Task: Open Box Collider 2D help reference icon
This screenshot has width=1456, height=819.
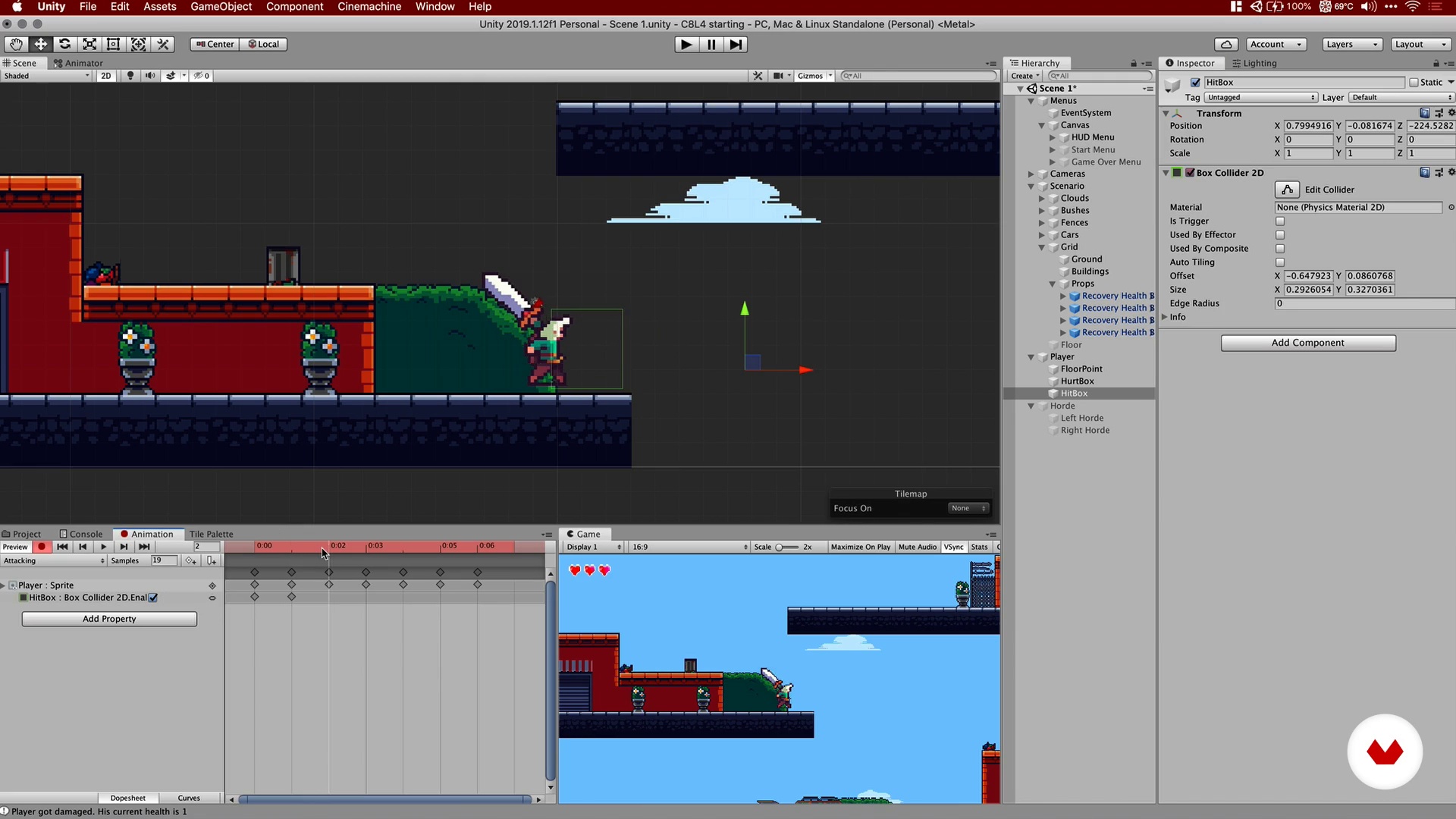Action: pos(1425,173)
